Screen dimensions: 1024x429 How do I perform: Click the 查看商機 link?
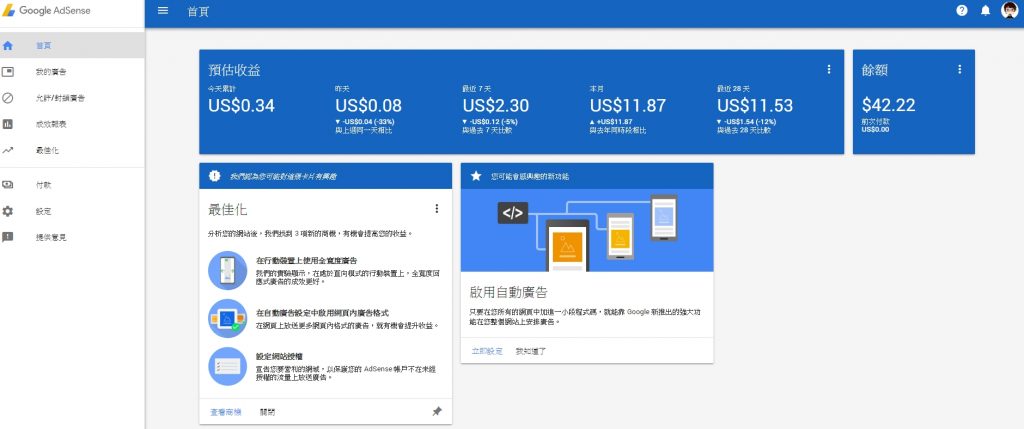click(x=225, y=411)
